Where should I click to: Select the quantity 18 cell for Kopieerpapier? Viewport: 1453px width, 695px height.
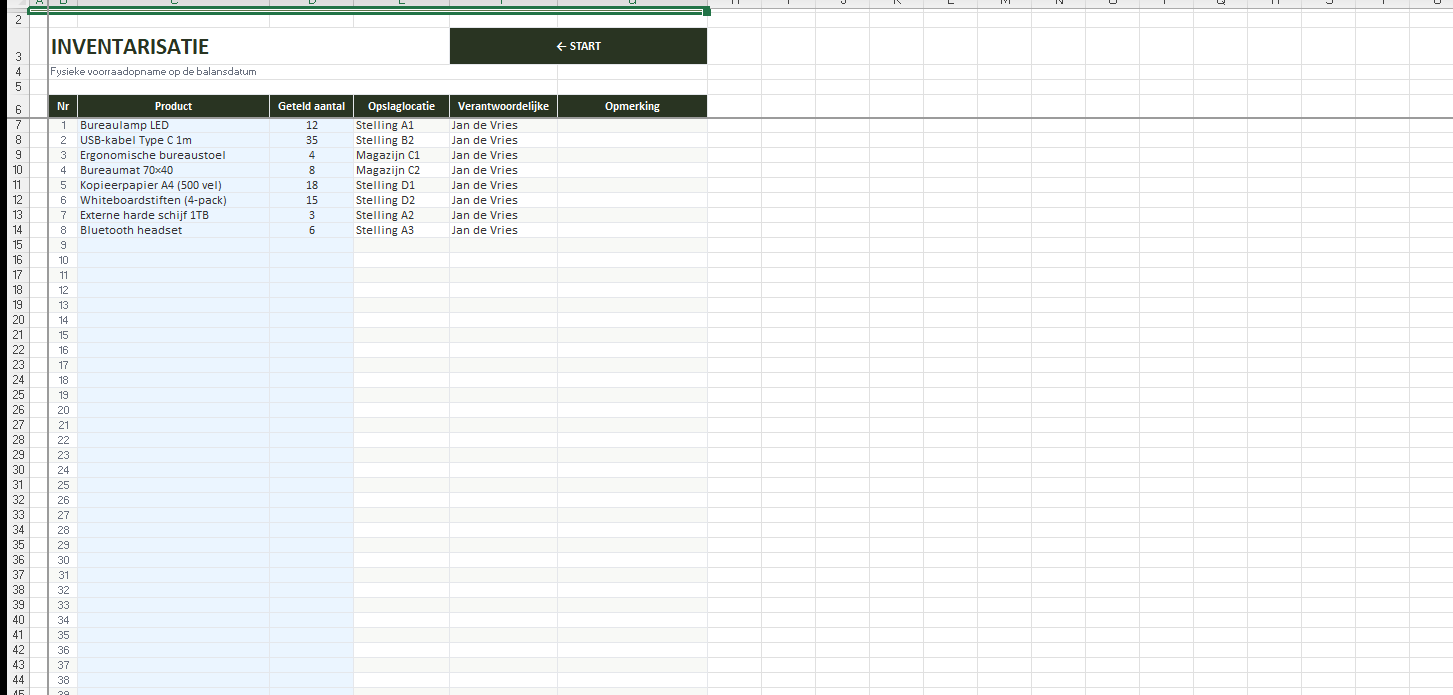311,185
